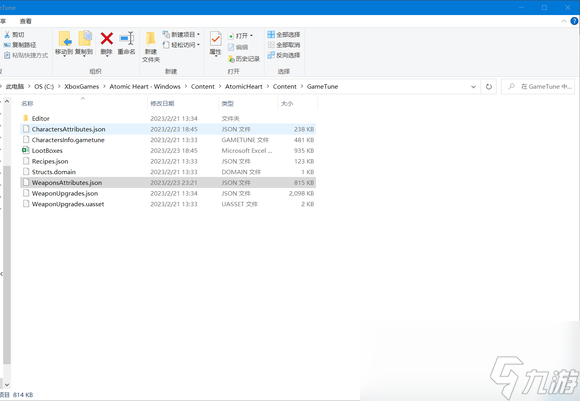
Task: Open the New item (新建项目) dropdown
Action: coord(181,34)
